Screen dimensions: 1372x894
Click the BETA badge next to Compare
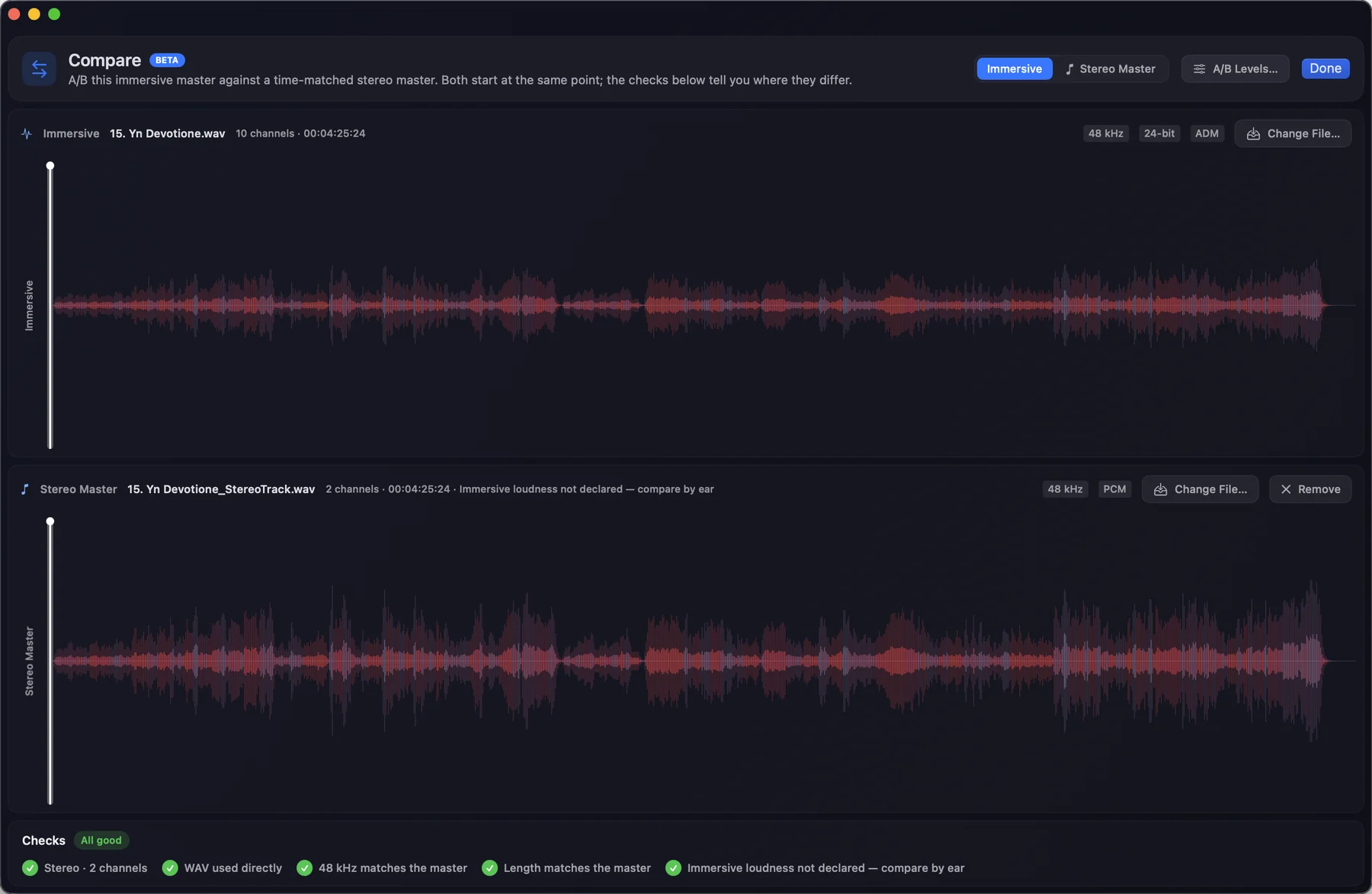click(x=167, y=60)
